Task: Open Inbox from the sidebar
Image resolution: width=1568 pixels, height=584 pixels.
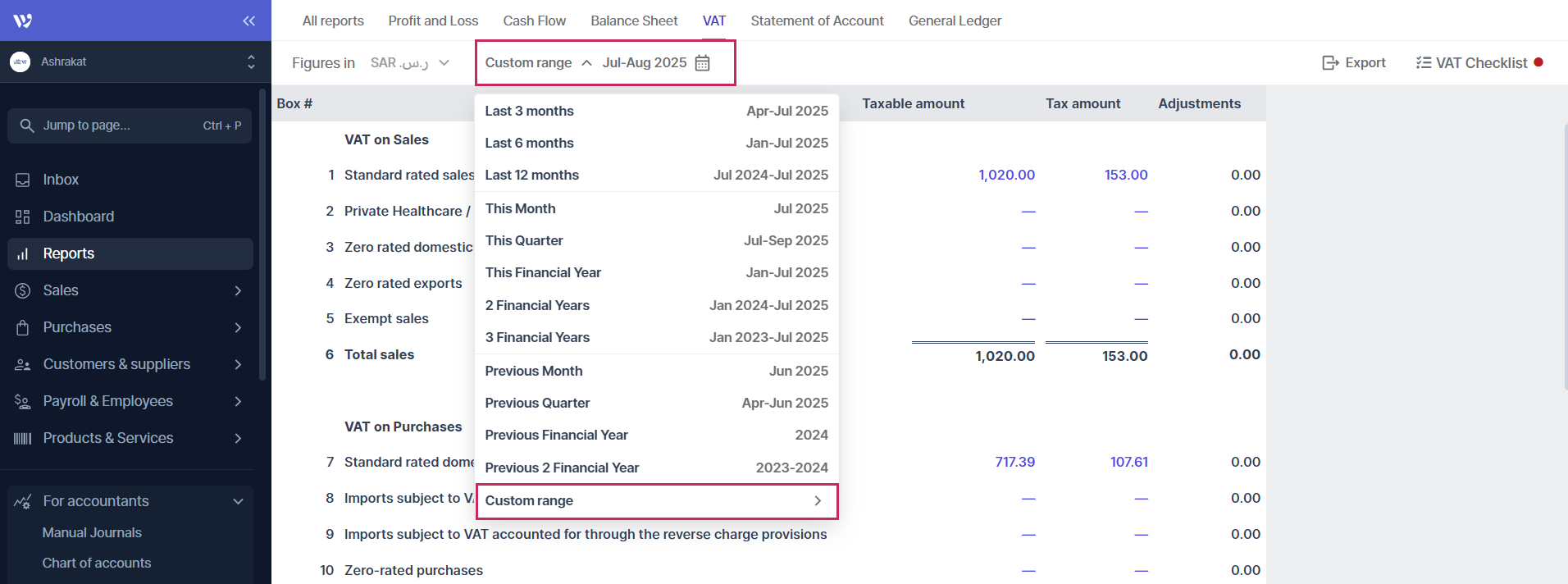Action: tap(61, 180)
